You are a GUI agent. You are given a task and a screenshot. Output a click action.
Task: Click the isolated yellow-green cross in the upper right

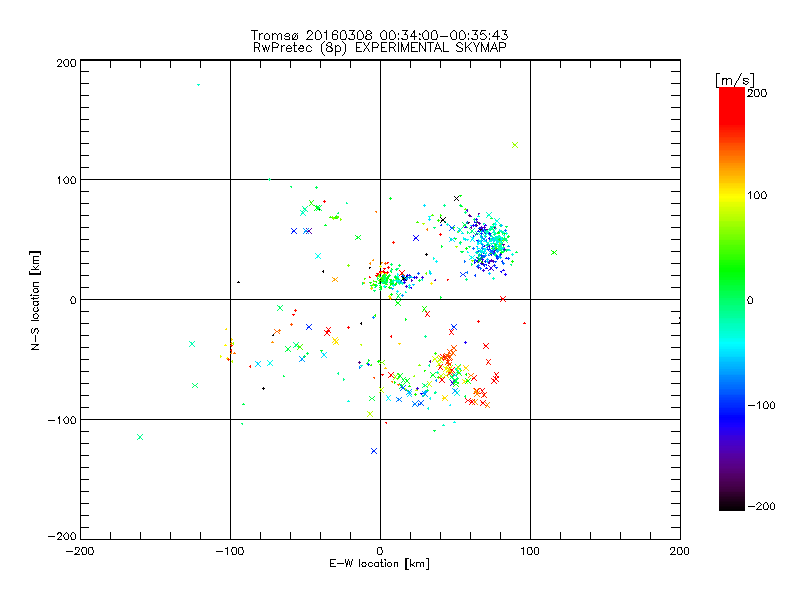pyautogui.click(x=515, y=145)
